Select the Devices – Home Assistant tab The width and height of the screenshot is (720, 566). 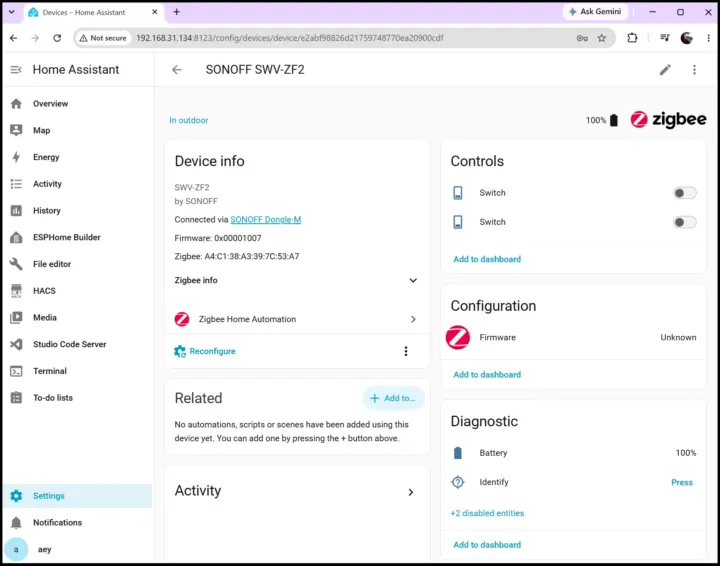[x=92, y=12]
